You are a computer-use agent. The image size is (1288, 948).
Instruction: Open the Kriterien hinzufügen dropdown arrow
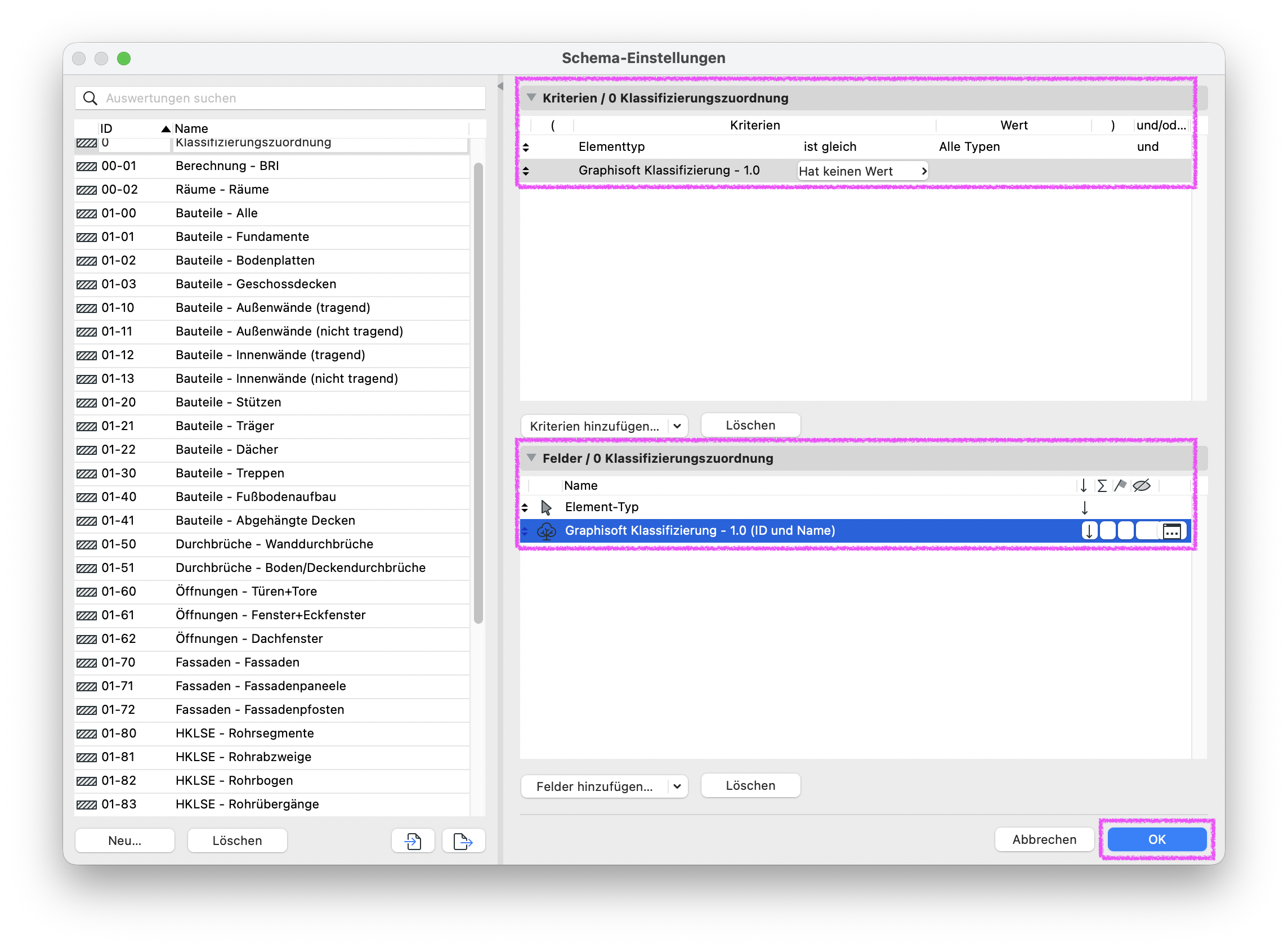tap(677, 426)
